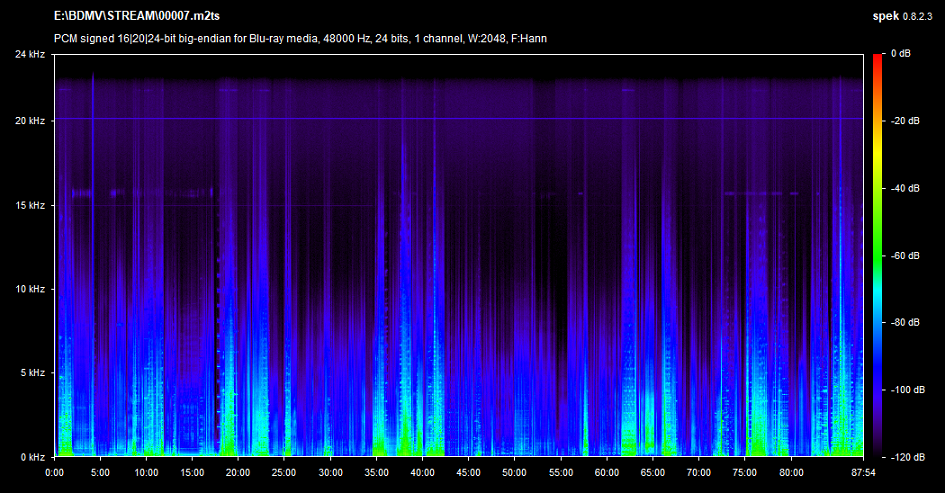Viewport: 945px width, 493px height.
Task: Click the 10 kHz frequency axis label
Action: pos(30,289)
